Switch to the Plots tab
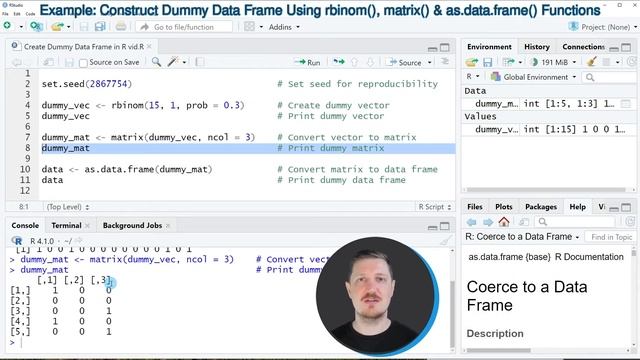 pos(504,207)
